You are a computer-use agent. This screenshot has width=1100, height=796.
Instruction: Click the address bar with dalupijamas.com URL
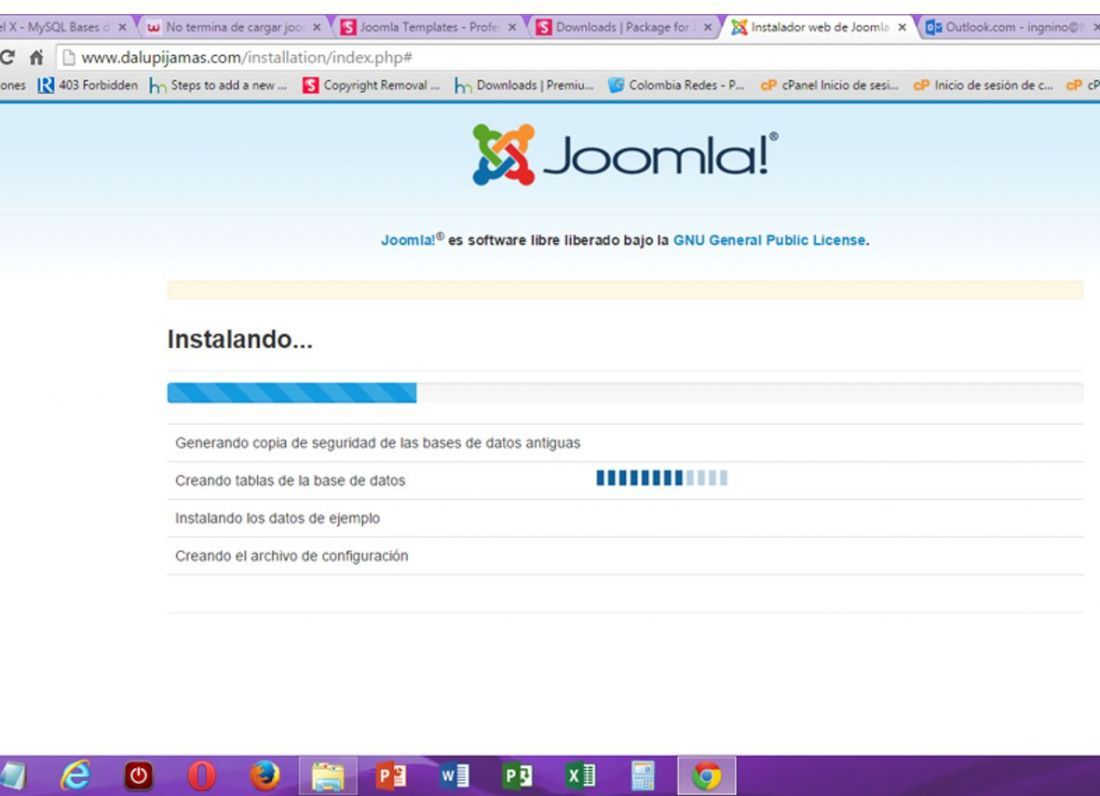pos(577,58)
